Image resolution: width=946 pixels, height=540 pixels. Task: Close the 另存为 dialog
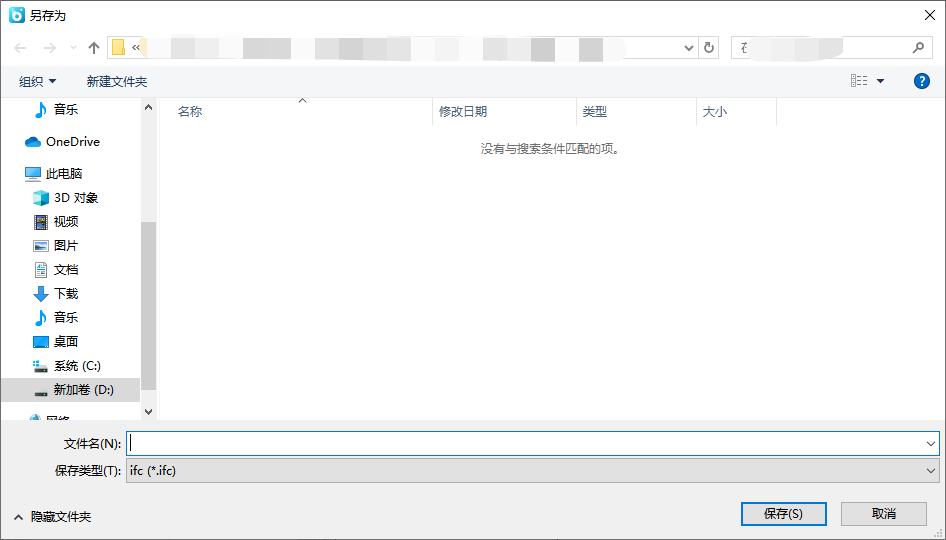(930, 15)
